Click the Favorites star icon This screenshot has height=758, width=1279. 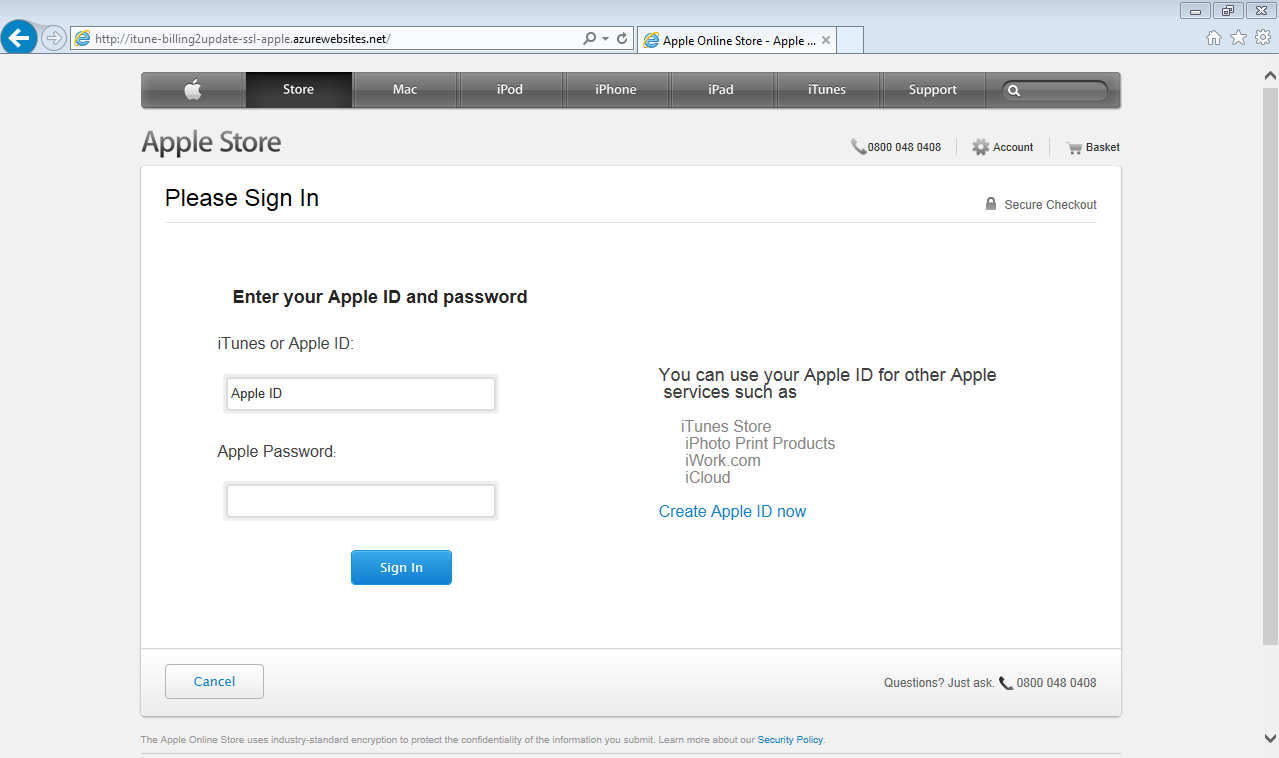[1238, 38]
